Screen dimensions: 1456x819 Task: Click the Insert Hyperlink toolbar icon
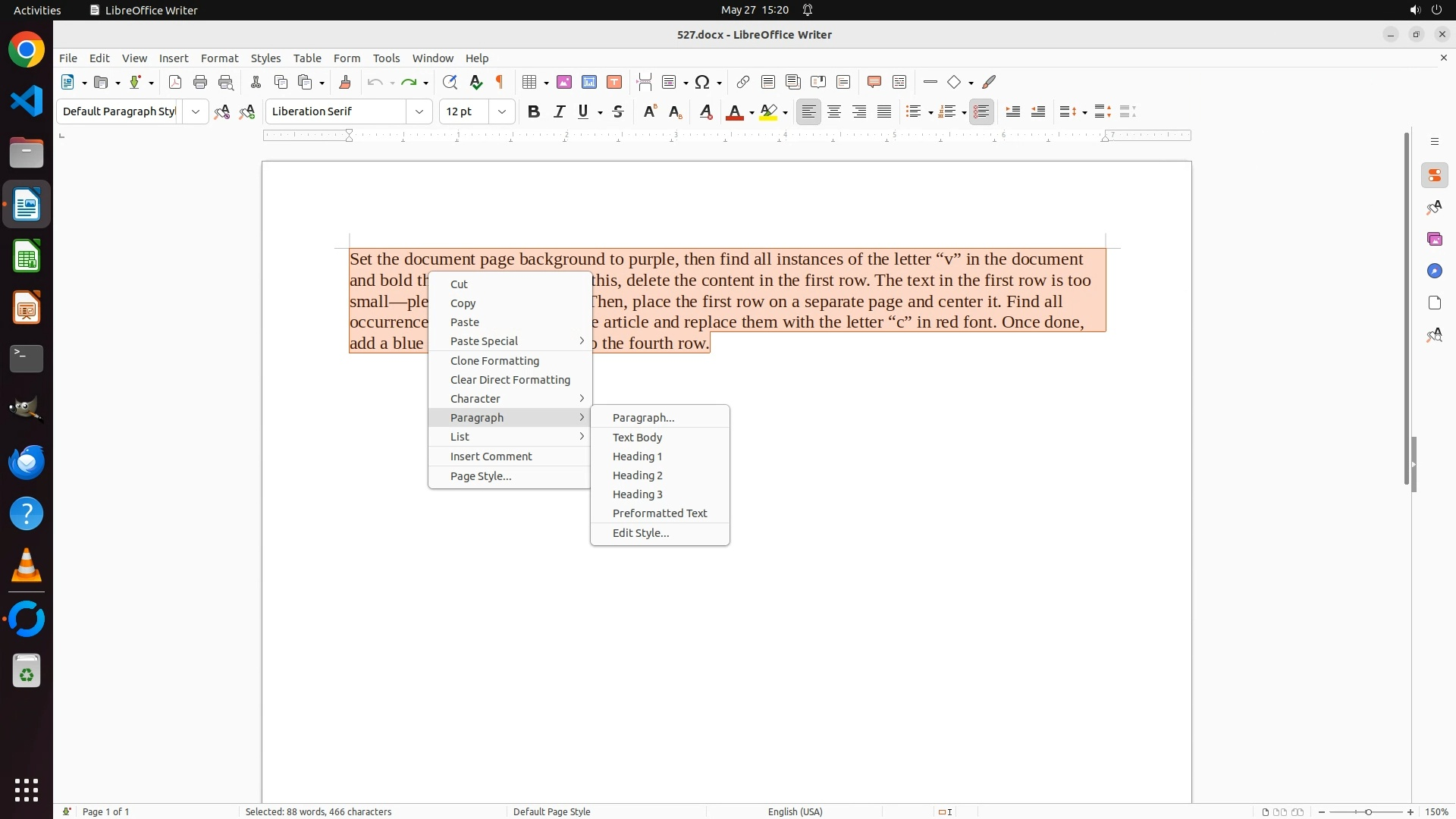[743, 82]
